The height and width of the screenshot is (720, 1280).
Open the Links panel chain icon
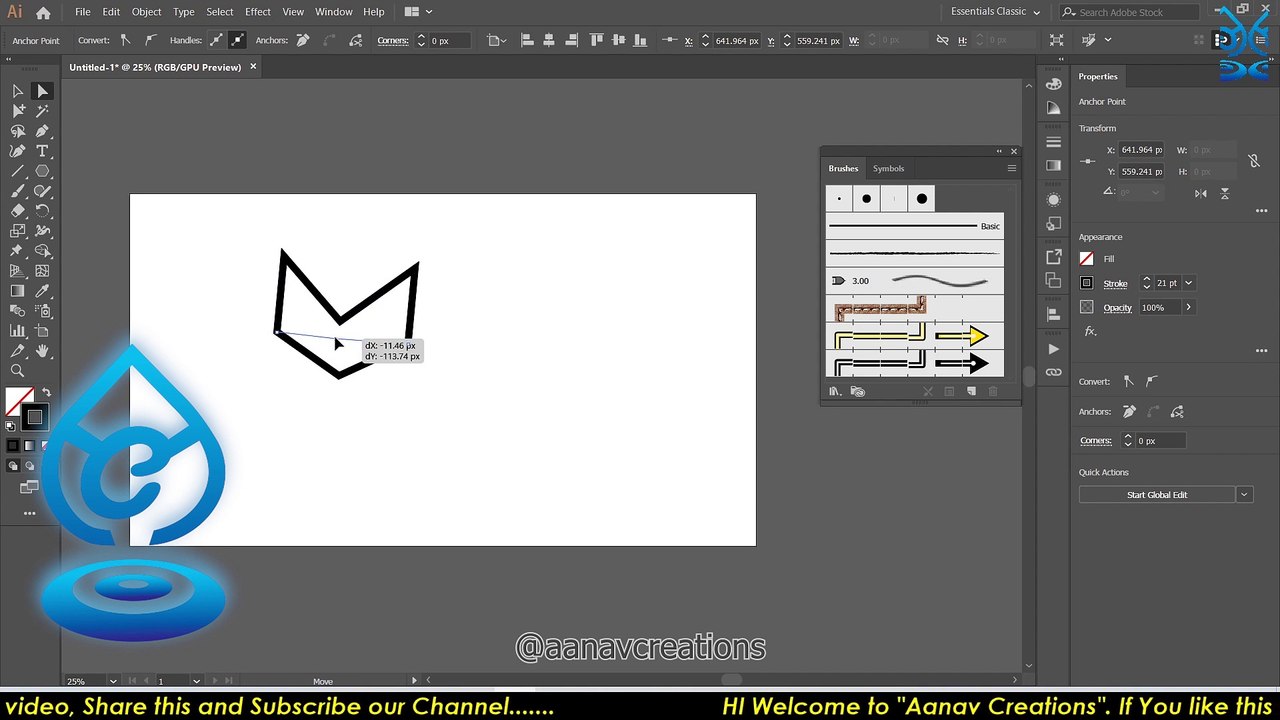click(1053, 372)
